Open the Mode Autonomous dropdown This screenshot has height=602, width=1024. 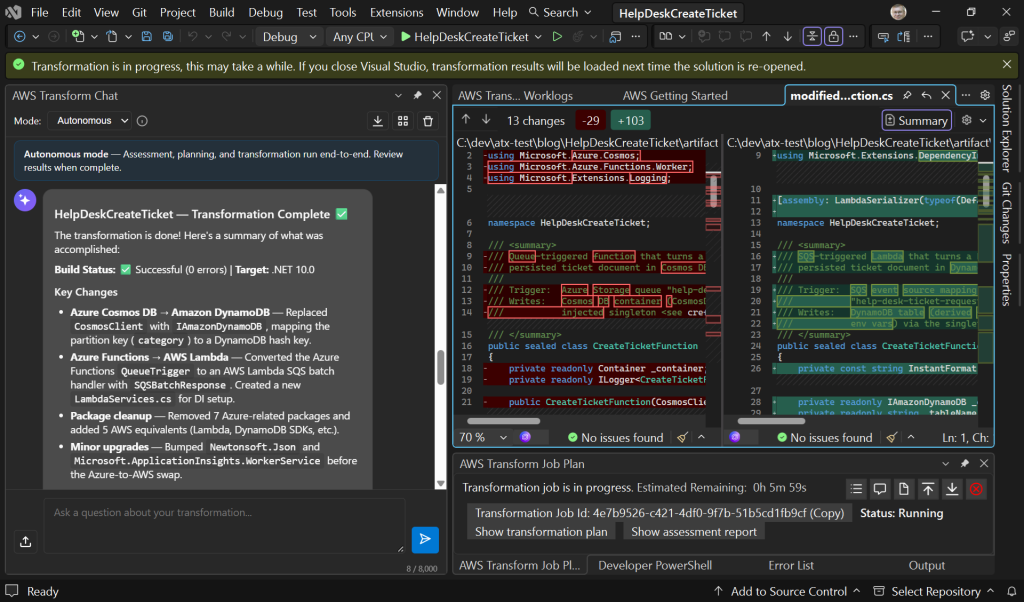[x=88, y=120]
